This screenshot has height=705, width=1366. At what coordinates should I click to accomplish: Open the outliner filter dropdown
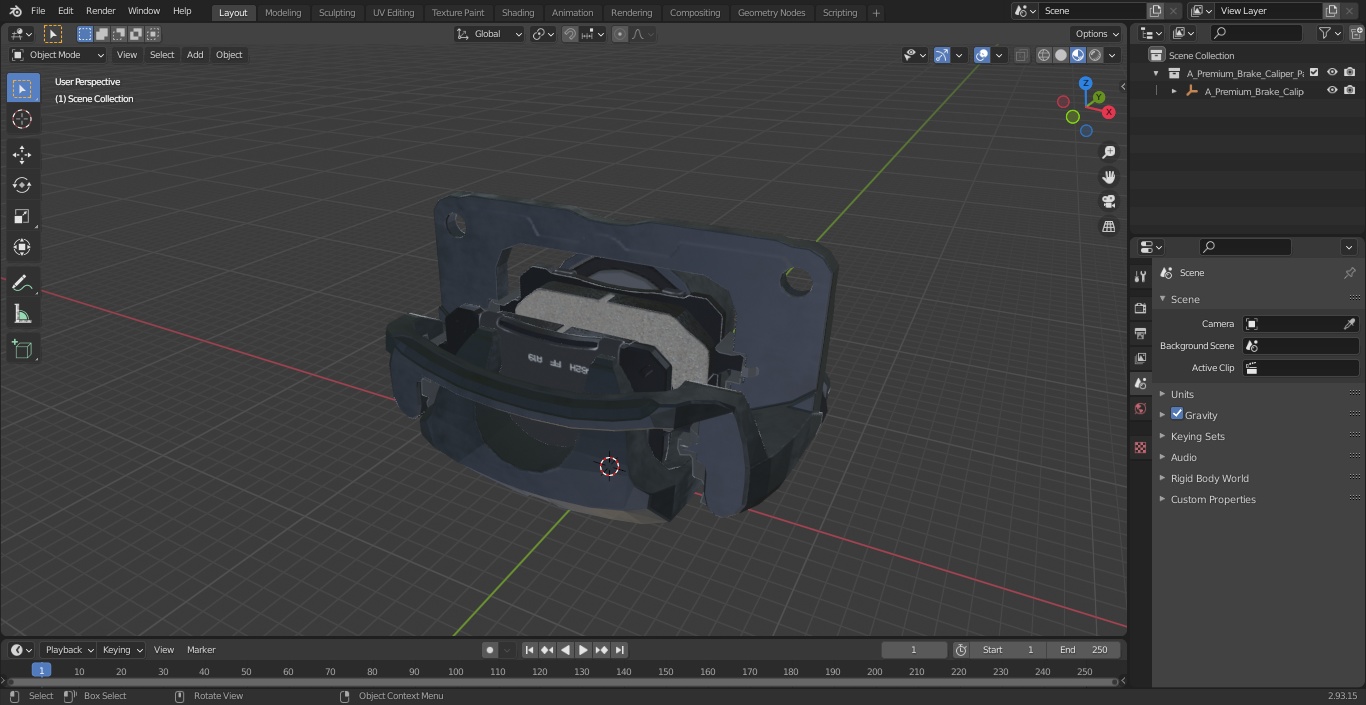point(1329,33)
